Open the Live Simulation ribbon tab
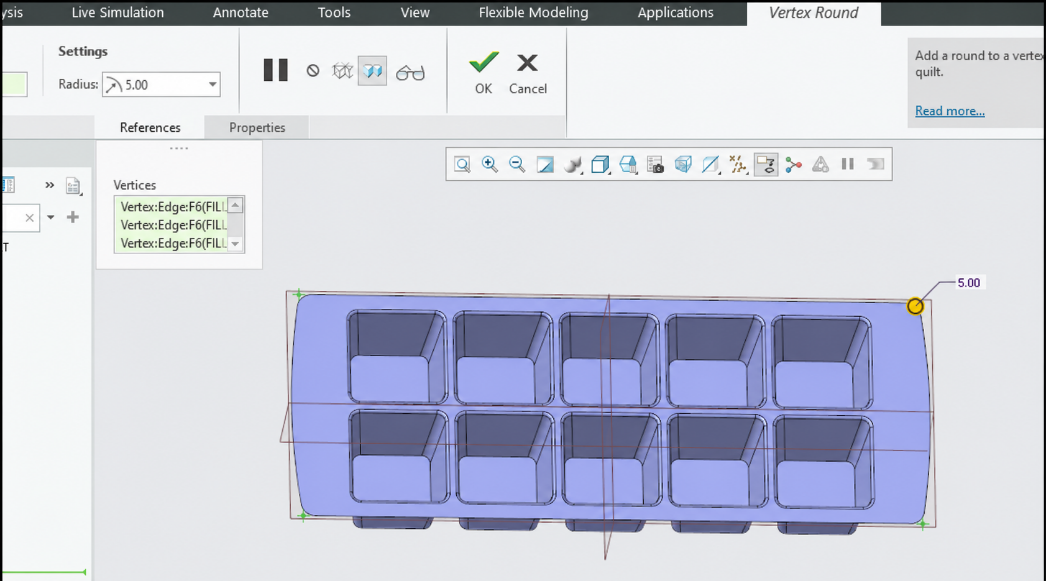The height and width of the screenshot is (581, 1046). coord(117,13)
